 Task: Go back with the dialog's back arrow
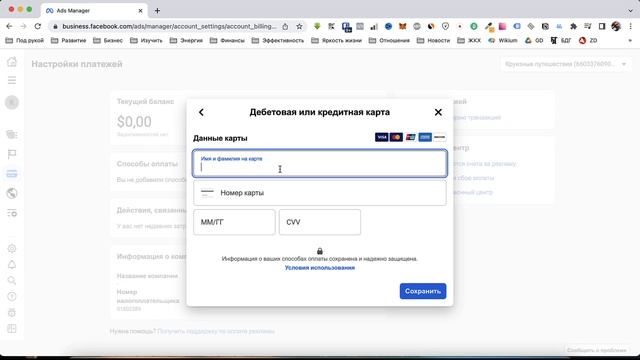[x=201, y=112]
